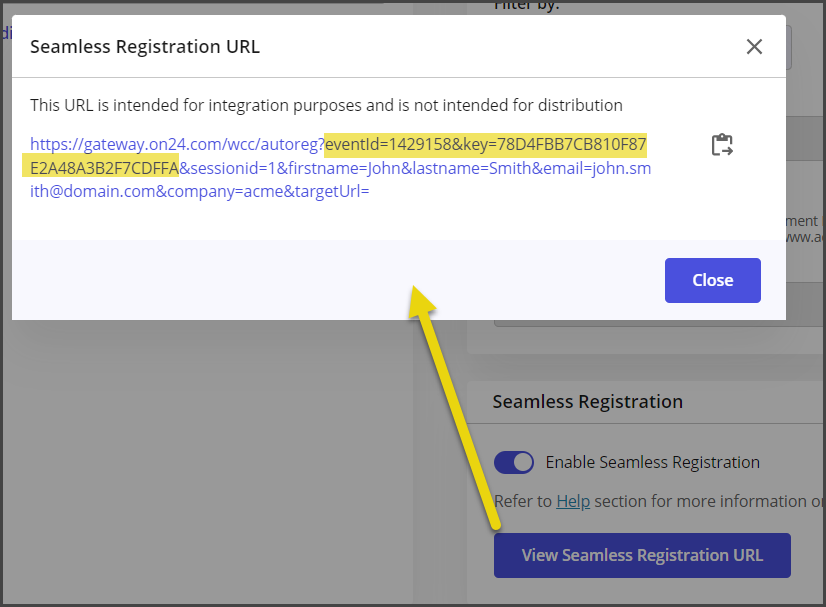Screen dimensions: 826x607
Task: Click View Seamless Registration URL button
Action: [x=642, y=555]
